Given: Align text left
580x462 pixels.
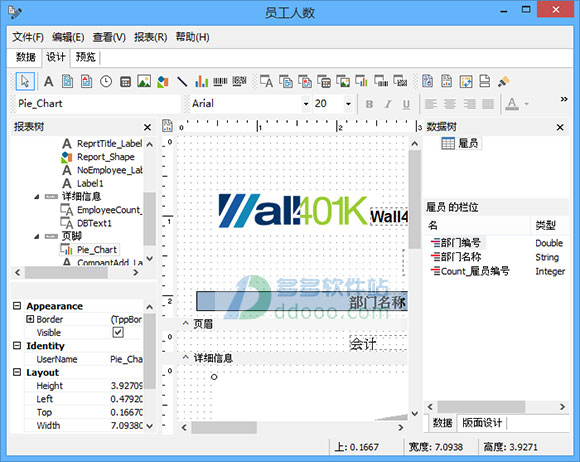Looking at the screenshot, I should 431,104.
